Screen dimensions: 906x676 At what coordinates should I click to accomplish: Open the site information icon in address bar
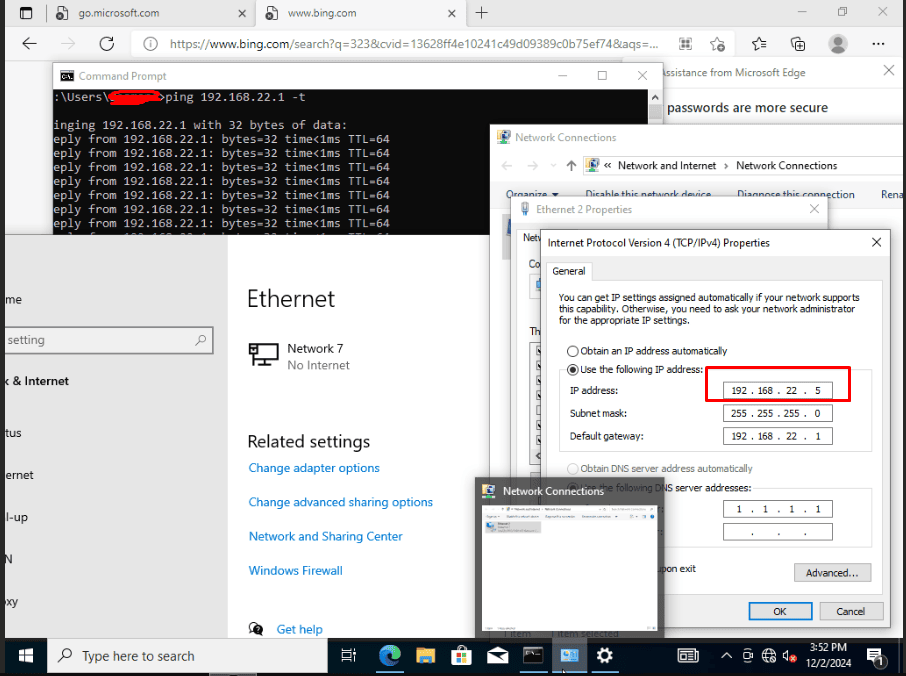point(150,44)
